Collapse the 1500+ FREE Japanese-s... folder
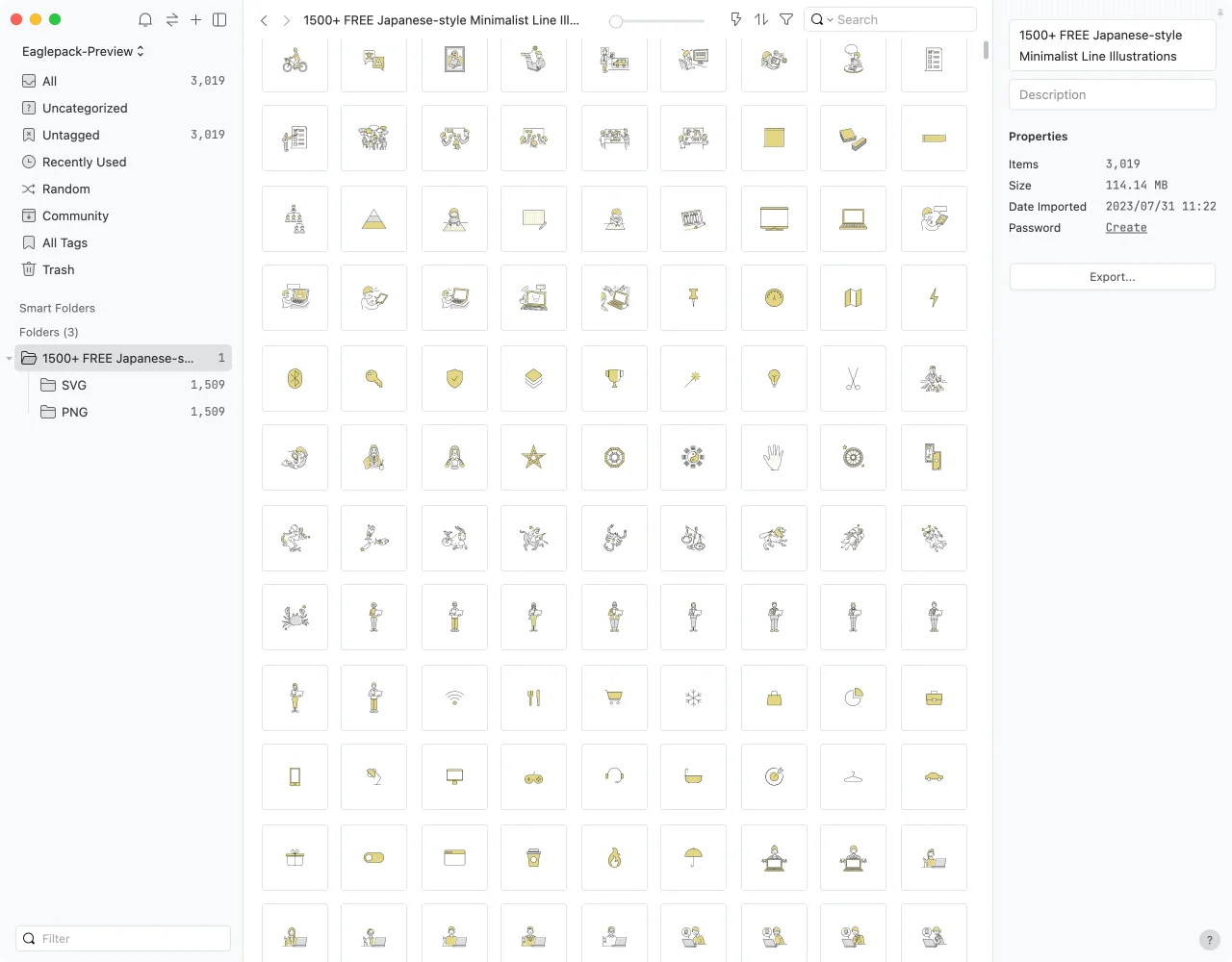This screenshot has width=1232, height=962. 10,359
